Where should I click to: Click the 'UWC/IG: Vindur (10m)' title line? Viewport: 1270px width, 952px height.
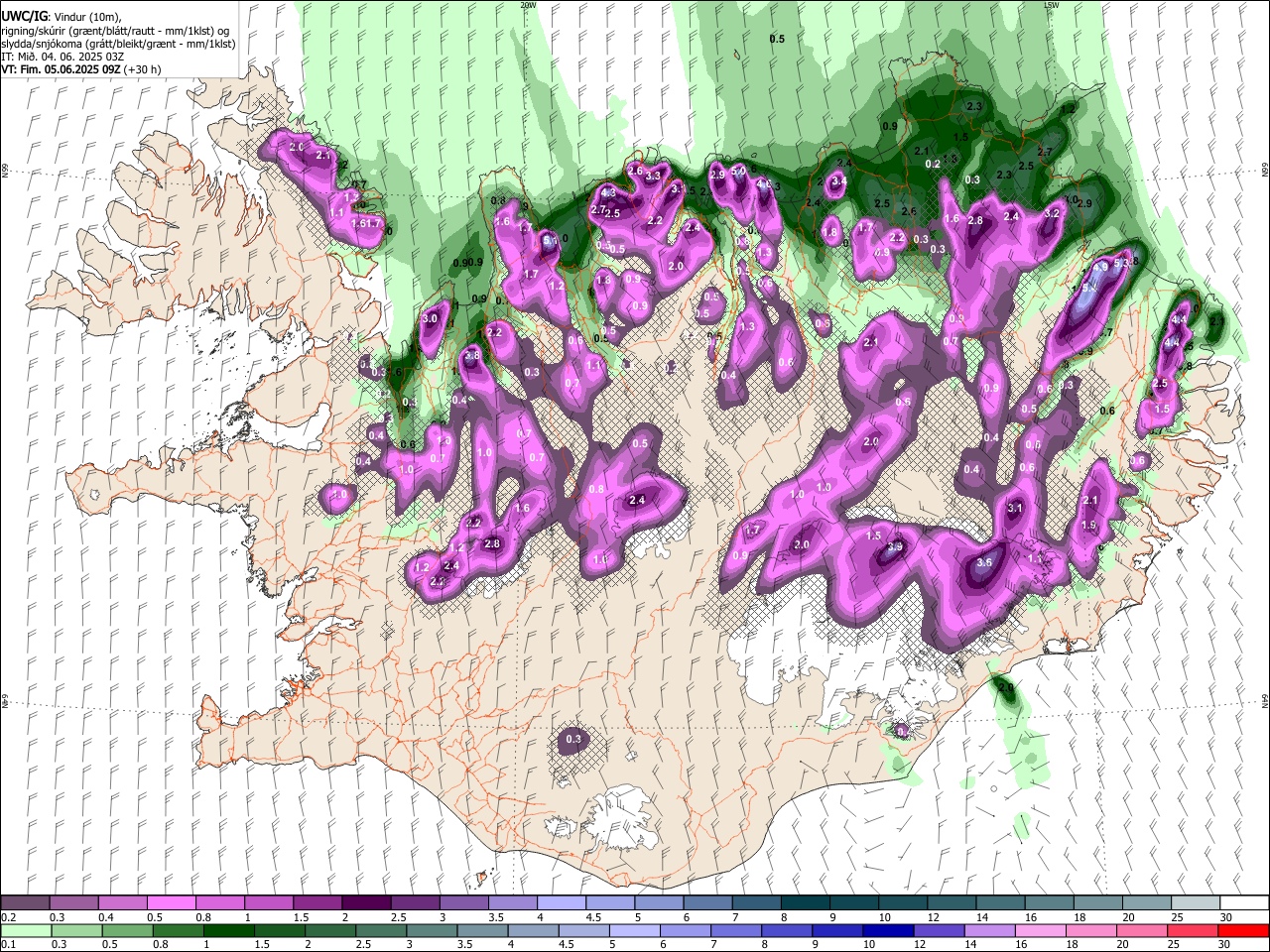62,16
